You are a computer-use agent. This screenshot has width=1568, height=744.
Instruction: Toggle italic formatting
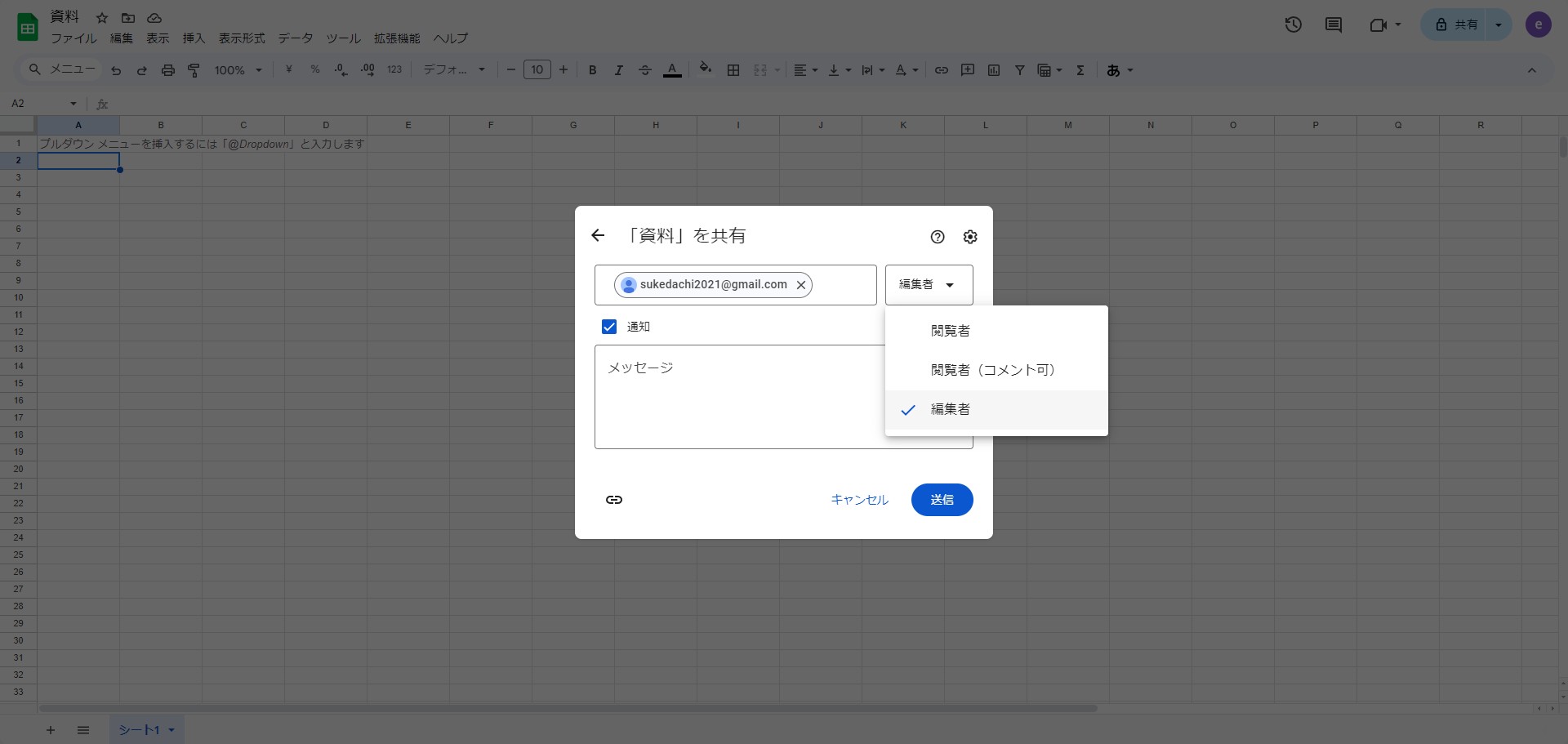click(619, 70)
